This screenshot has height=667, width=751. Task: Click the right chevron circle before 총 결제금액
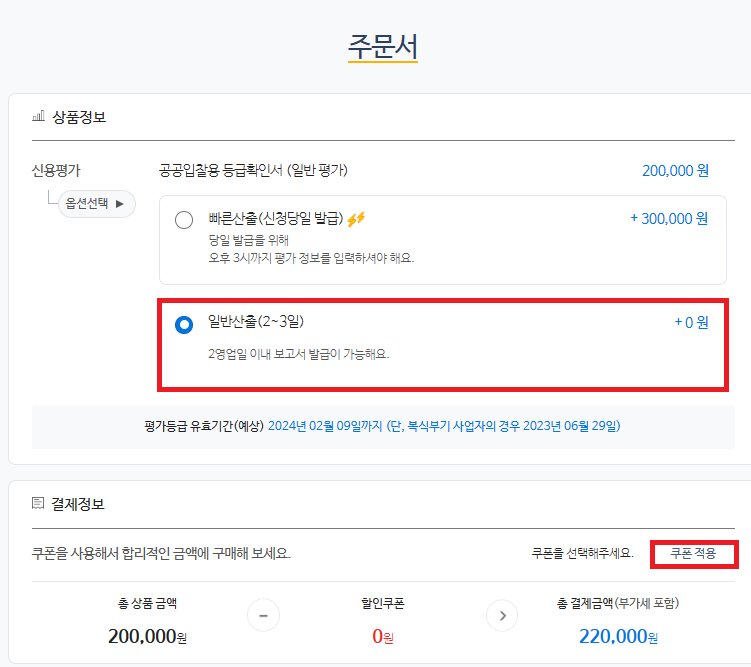[502, 616]
